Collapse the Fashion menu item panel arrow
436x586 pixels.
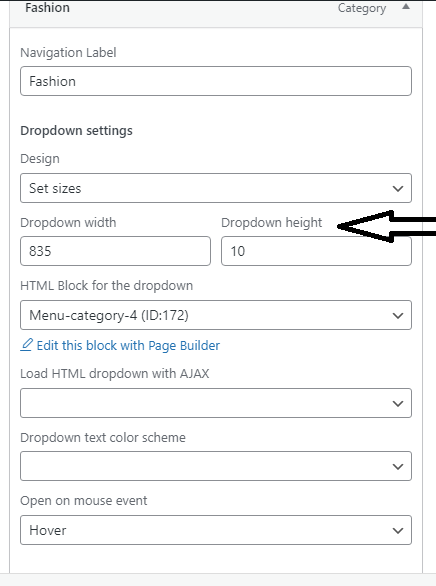[406, 7]
